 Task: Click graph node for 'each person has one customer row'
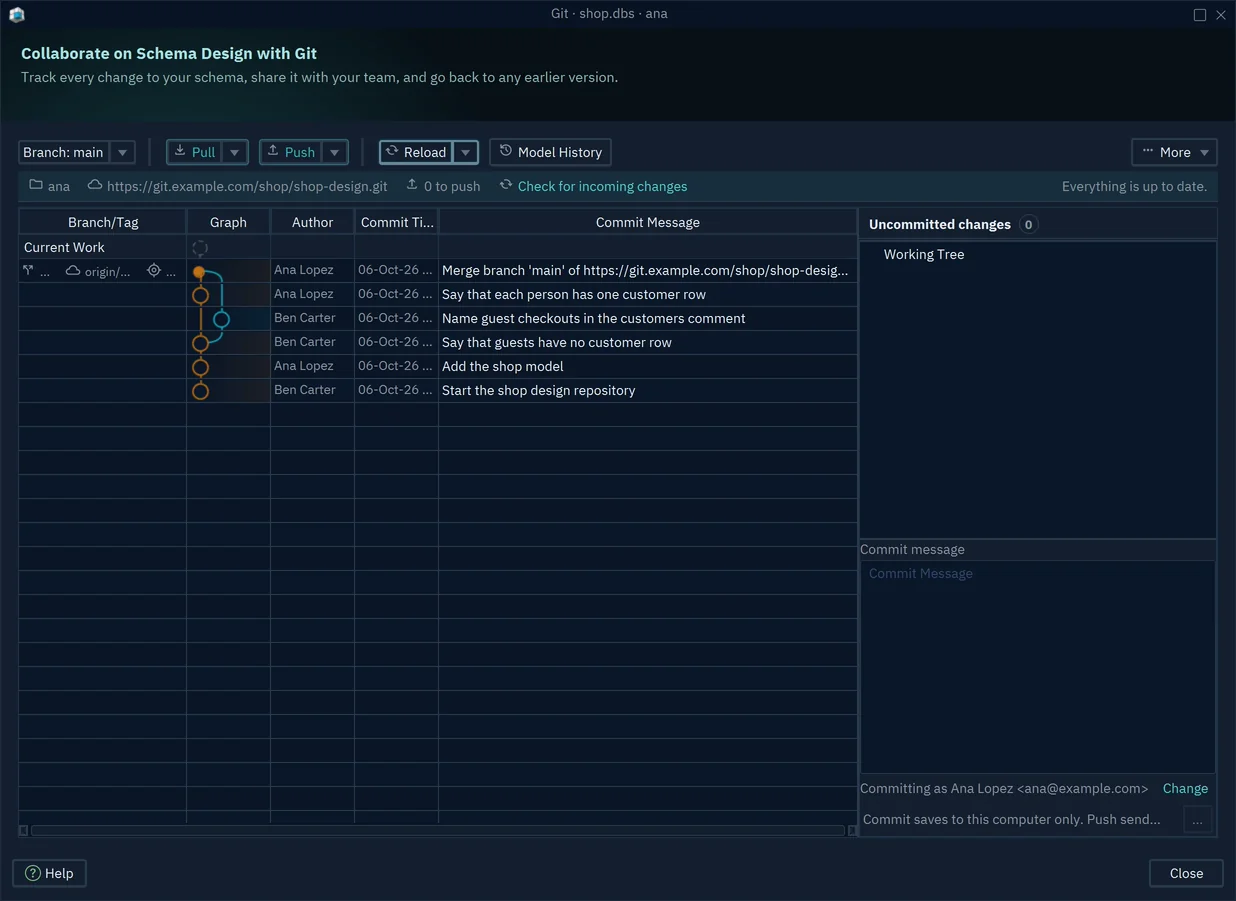(x=200, y=295)
